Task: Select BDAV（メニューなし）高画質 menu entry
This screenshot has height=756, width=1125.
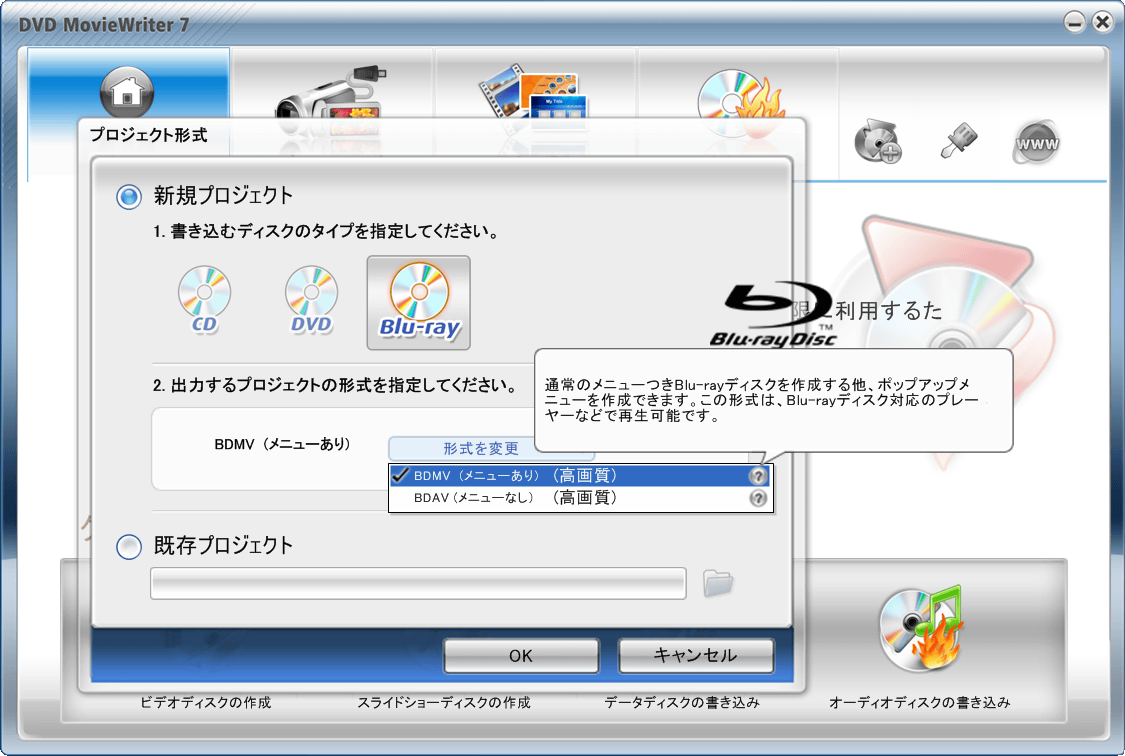Action: [x=580, y=498]
